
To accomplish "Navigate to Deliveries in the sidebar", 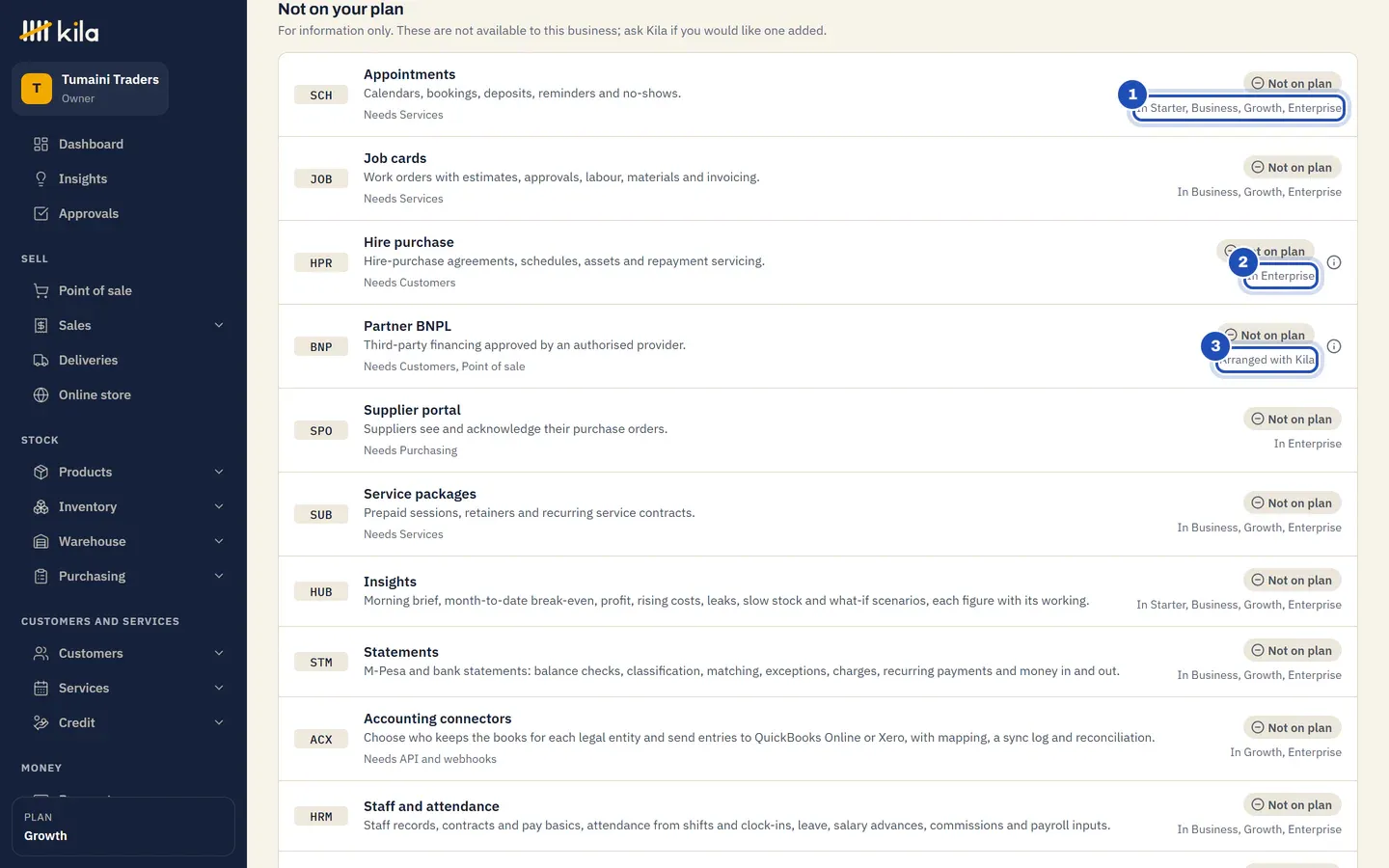I will pyautogui.click(x=123, y=361).
